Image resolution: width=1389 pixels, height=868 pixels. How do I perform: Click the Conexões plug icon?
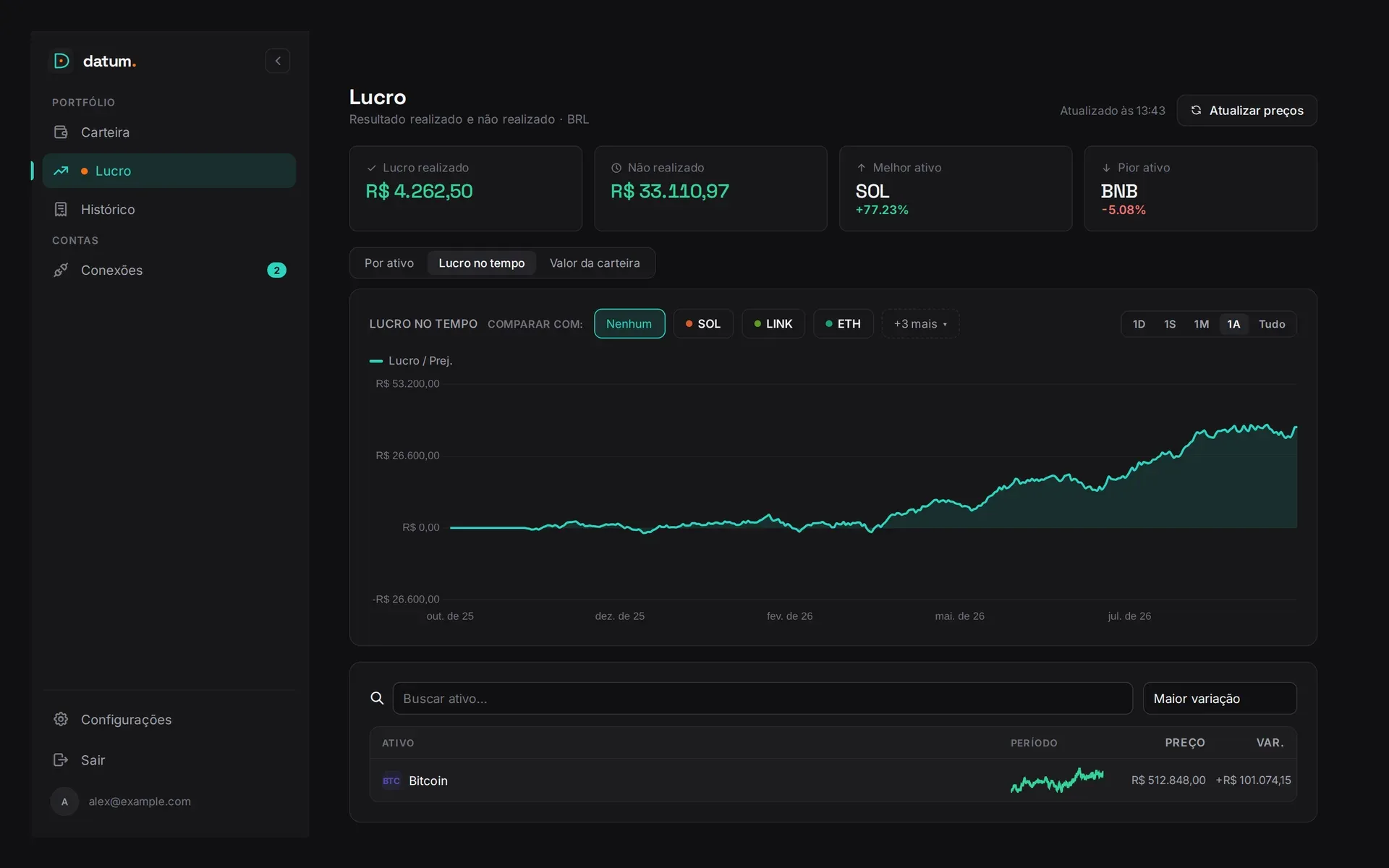[x=61, y=270]
